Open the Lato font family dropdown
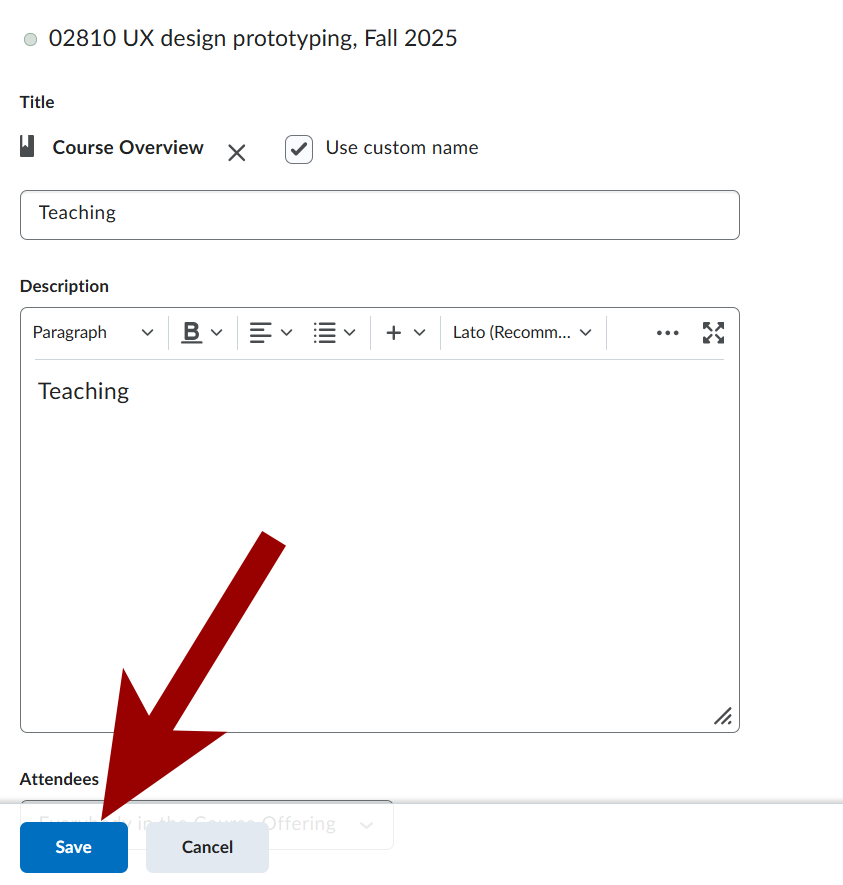Screen dimensions: 843x885 [x=522, y=333]
